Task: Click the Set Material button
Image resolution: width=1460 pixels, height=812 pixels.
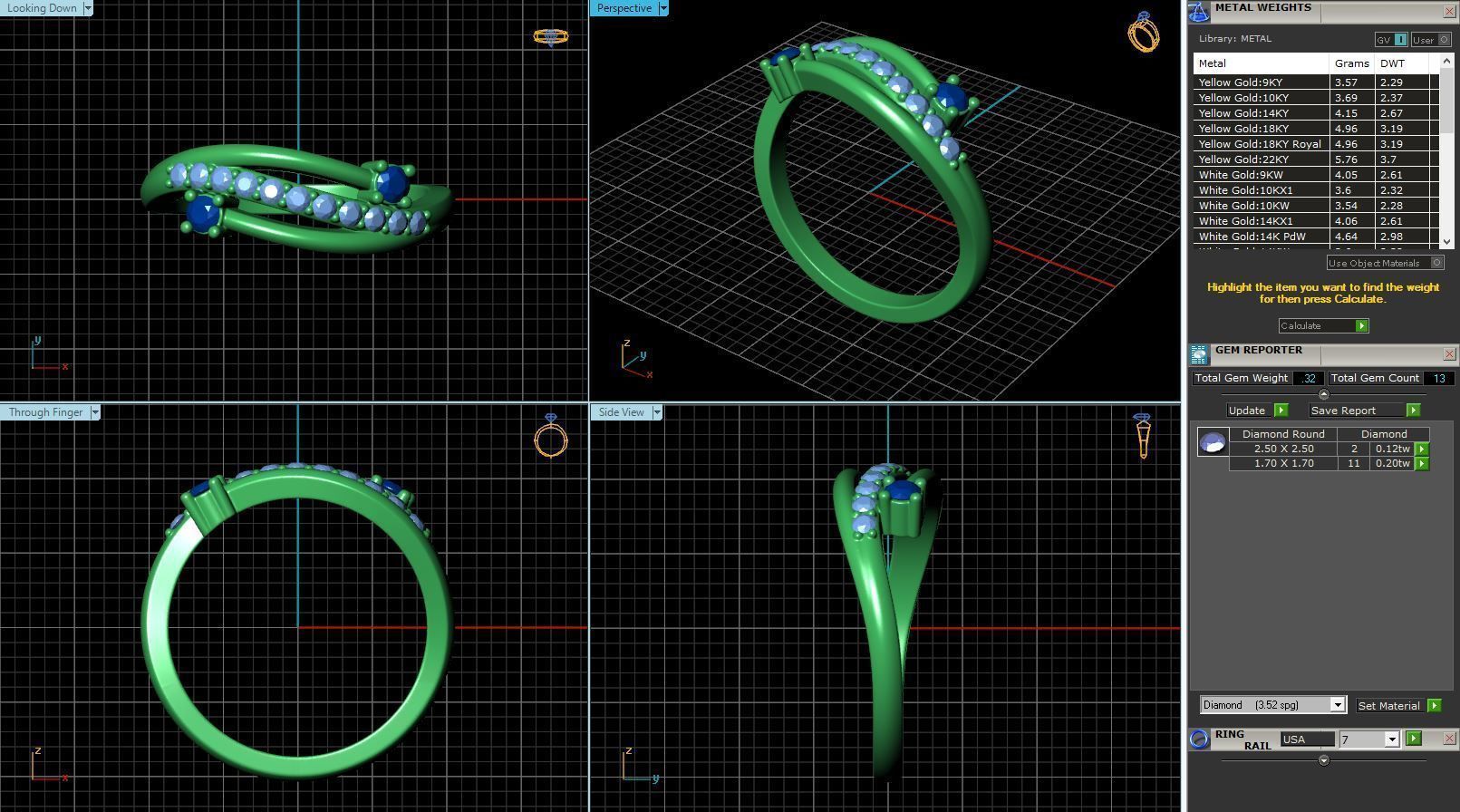Action: point(1389,705)
